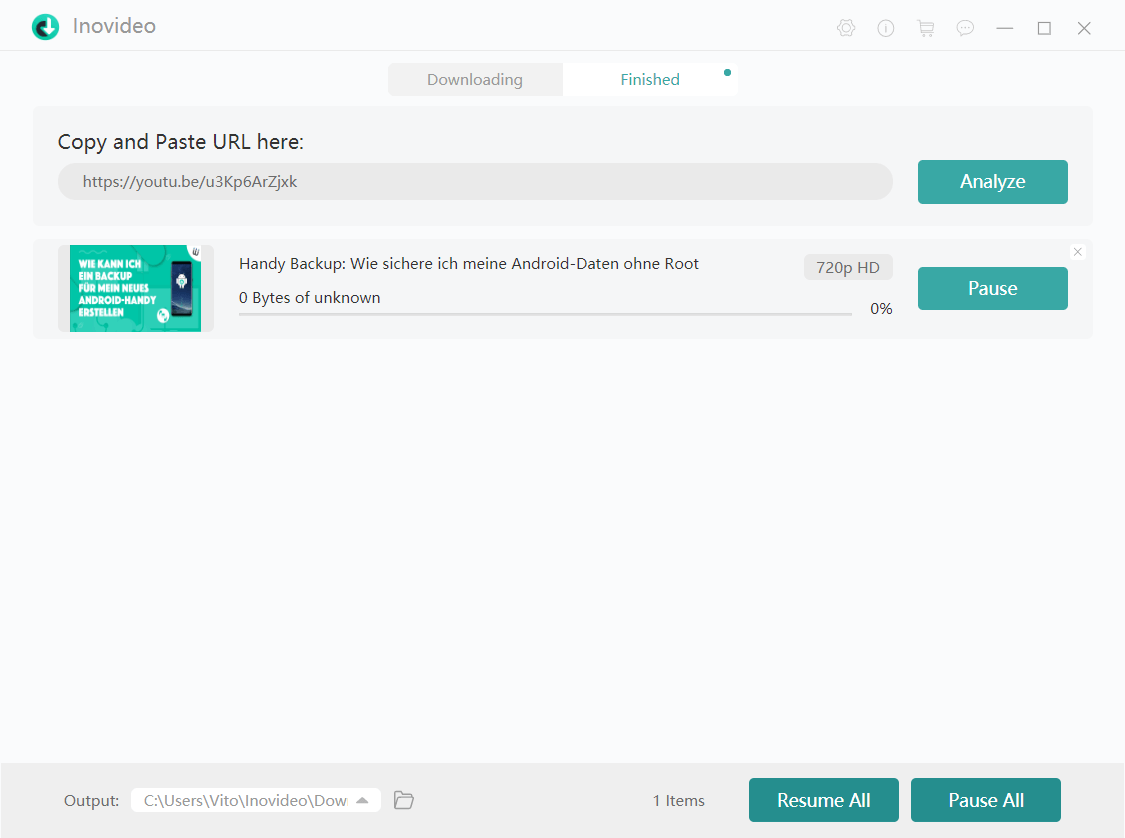The image size is (1125, 838).
Task: Click the Inovideo logo icon
Action: pos(45,27)
